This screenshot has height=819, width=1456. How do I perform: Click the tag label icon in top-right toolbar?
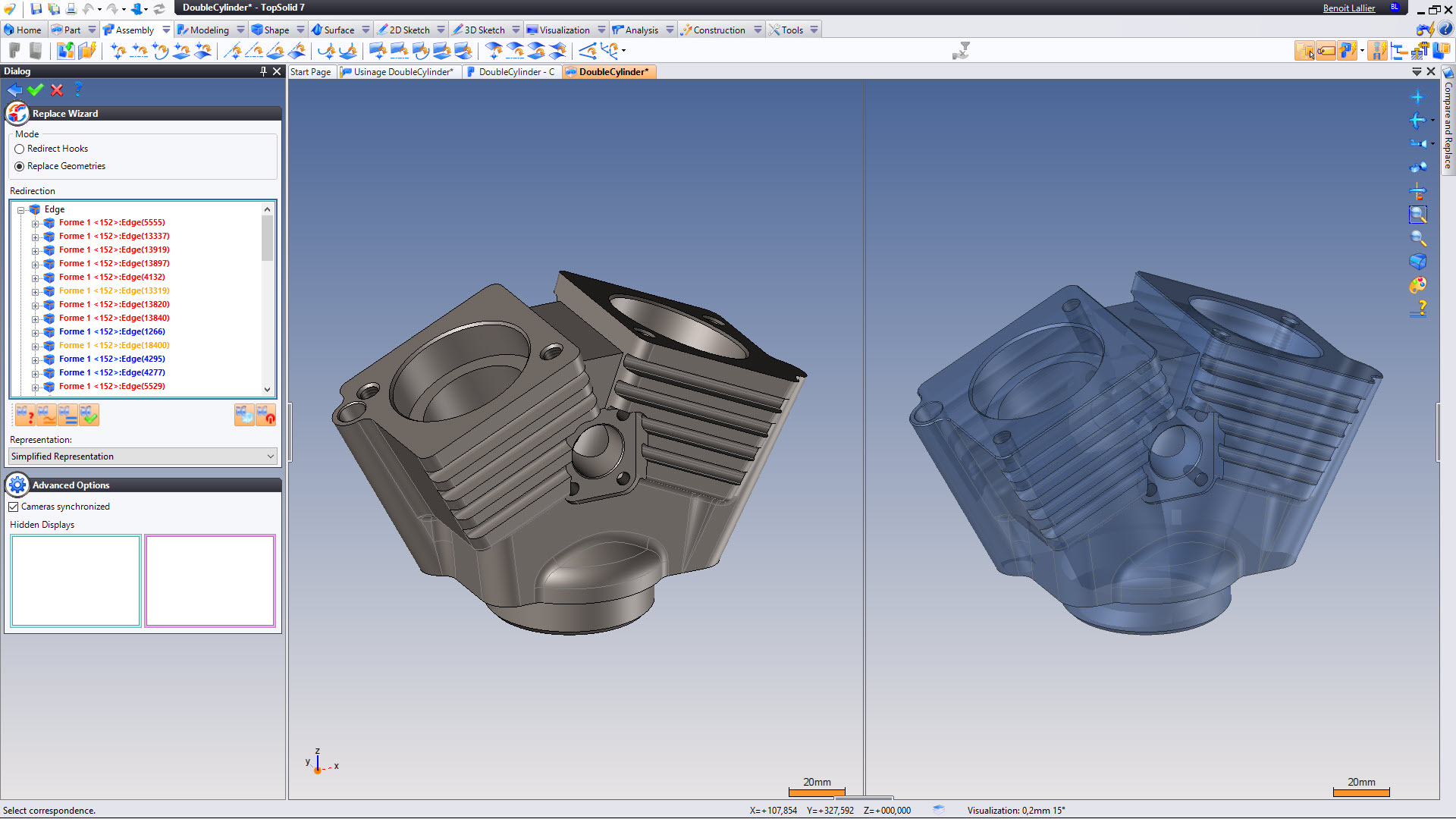click(1326, 51)
